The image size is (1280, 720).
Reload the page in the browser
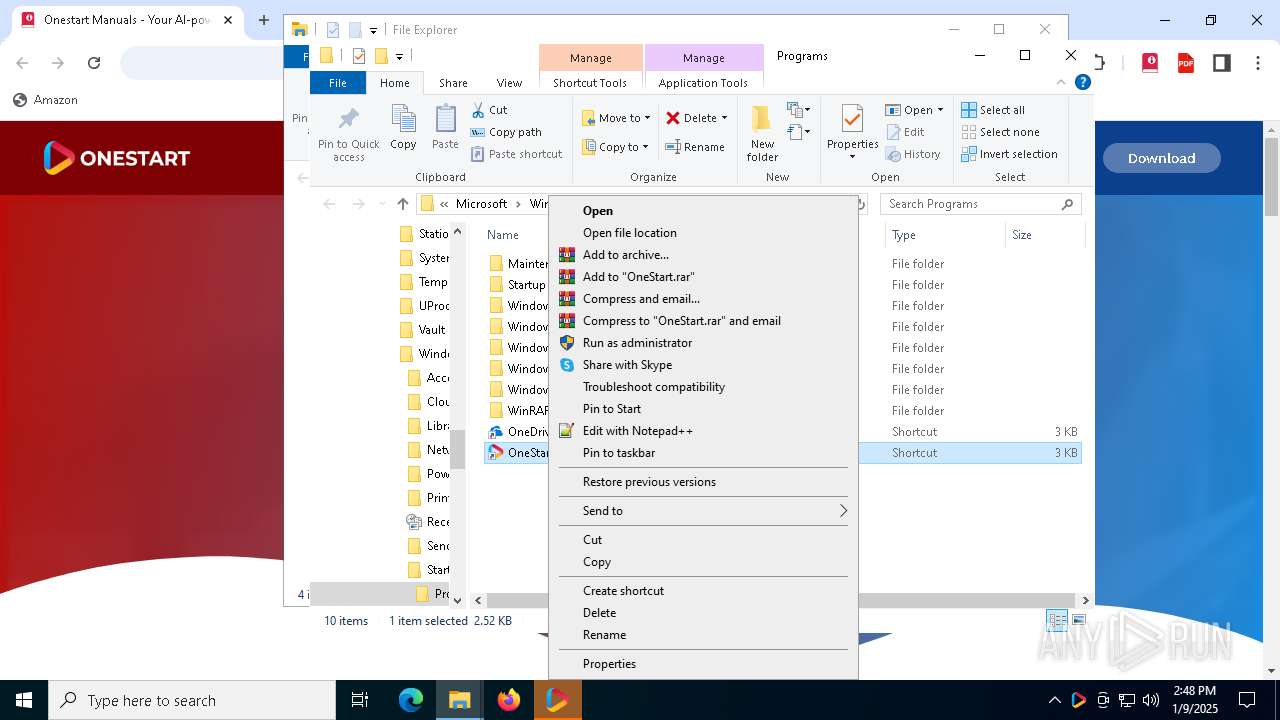click(94, 63)
